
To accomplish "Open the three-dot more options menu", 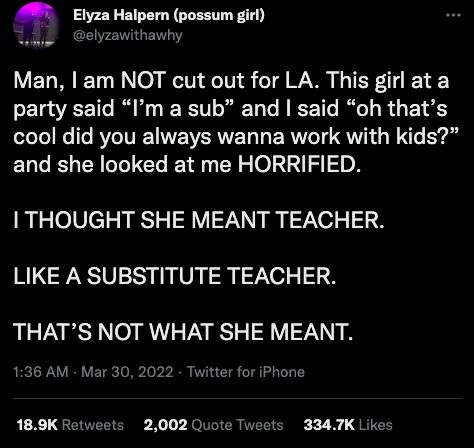I will pyautogui.click(x=454, y=15).
